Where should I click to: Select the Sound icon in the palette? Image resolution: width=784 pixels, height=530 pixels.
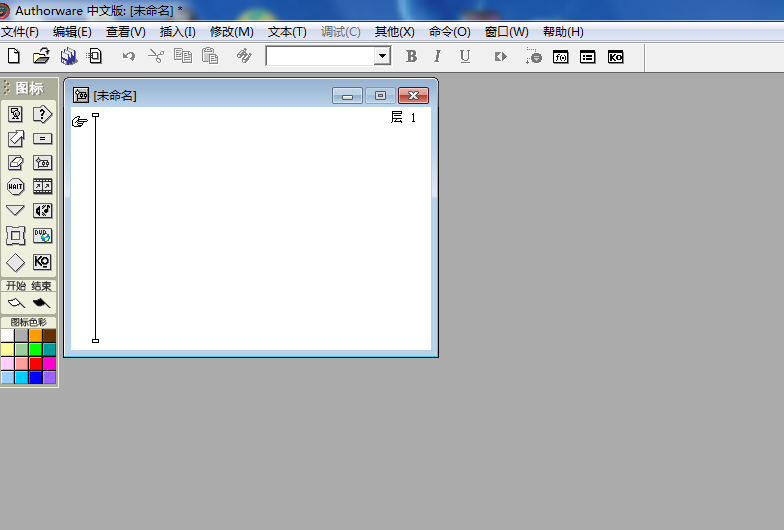click(42, 210)
